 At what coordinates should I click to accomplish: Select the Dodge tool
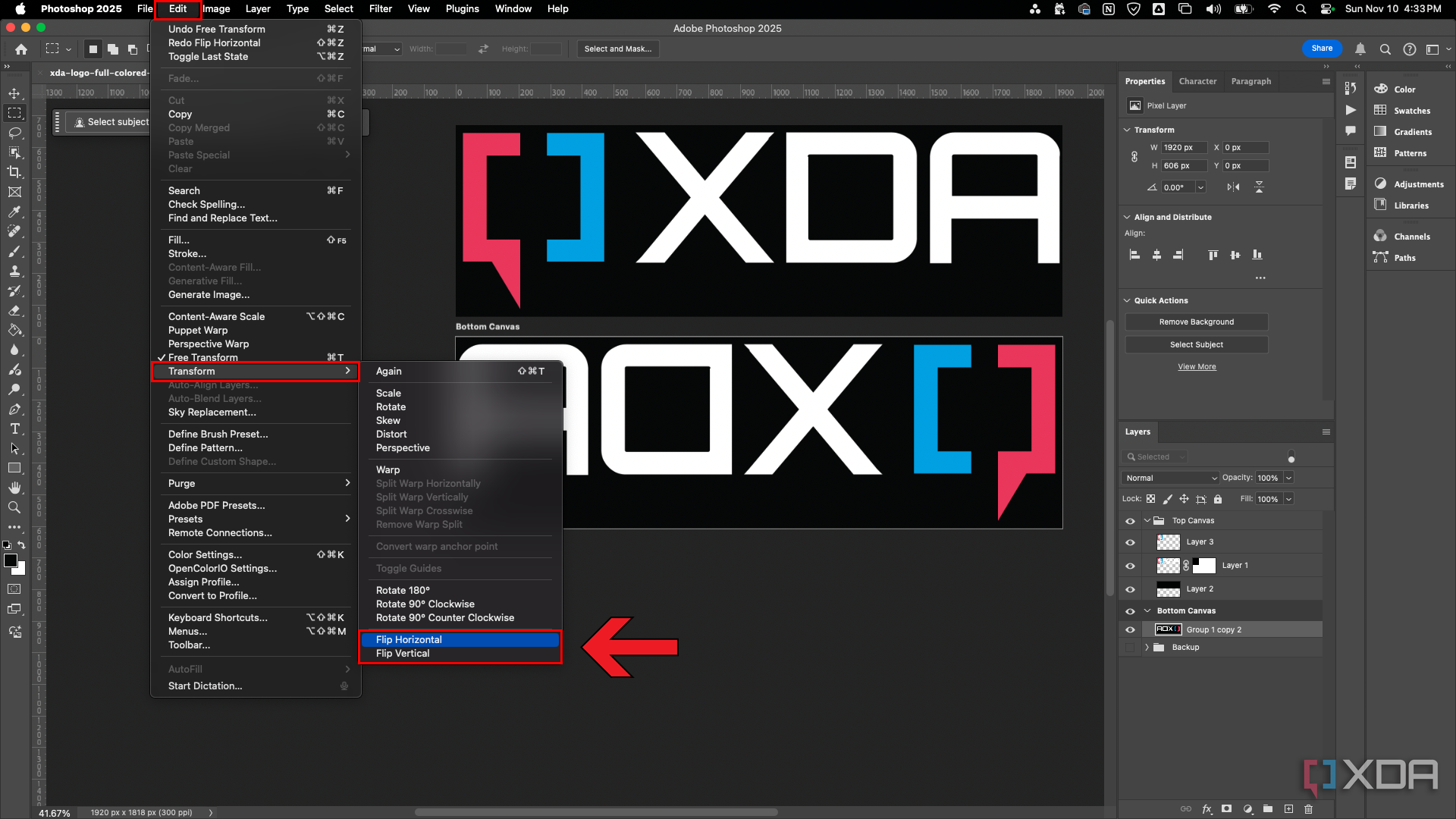[14, 389]
